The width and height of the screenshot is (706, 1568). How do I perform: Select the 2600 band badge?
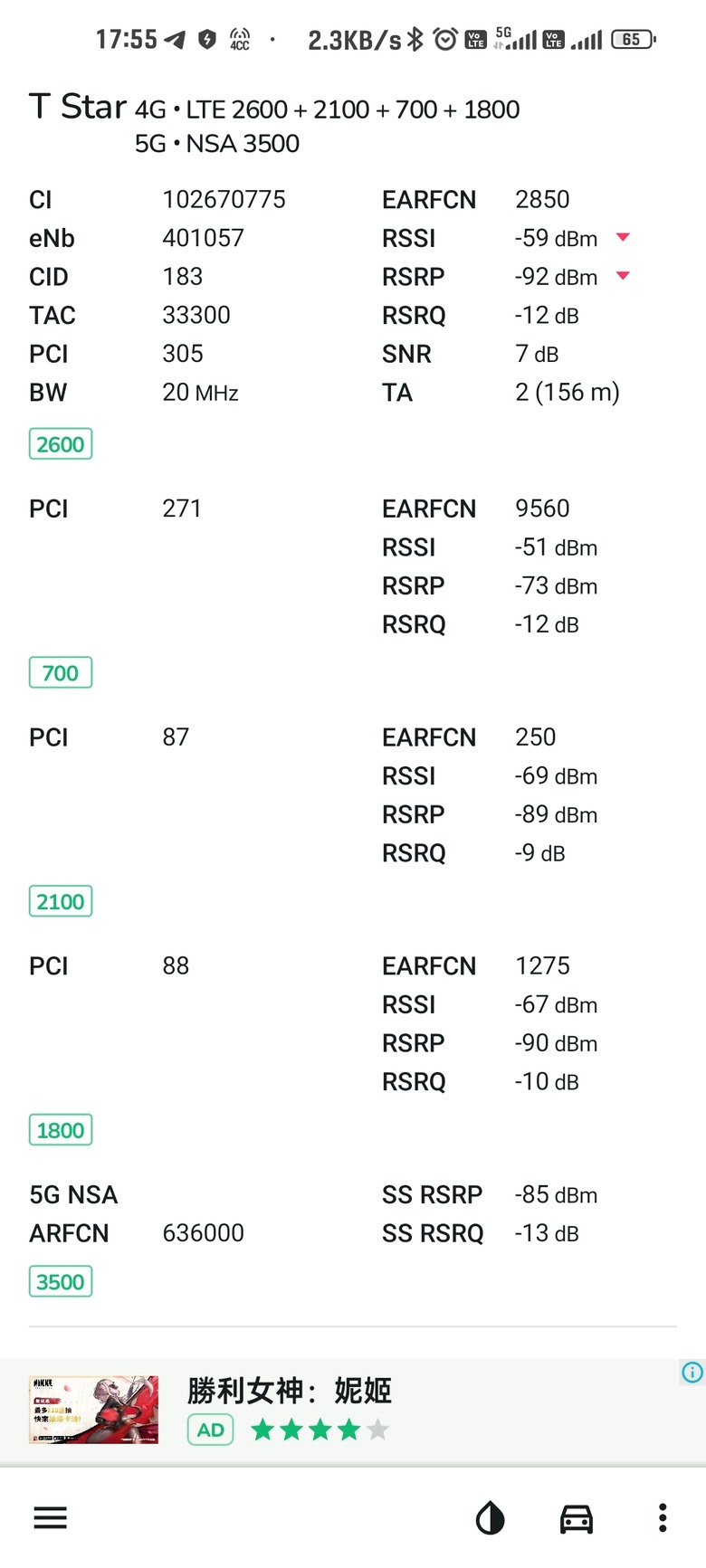tap(61, 444)
